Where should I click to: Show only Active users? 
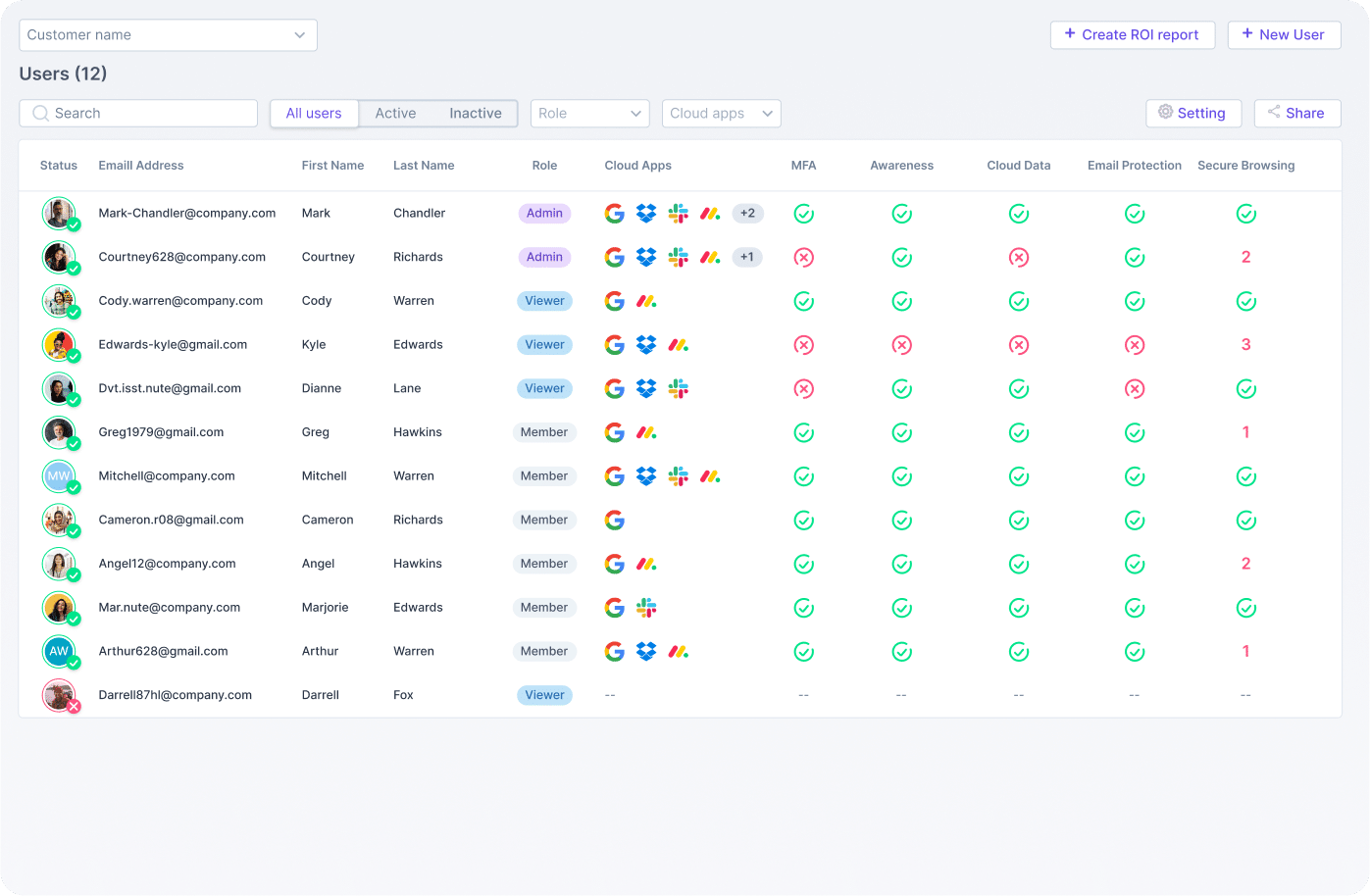point(395,114)
